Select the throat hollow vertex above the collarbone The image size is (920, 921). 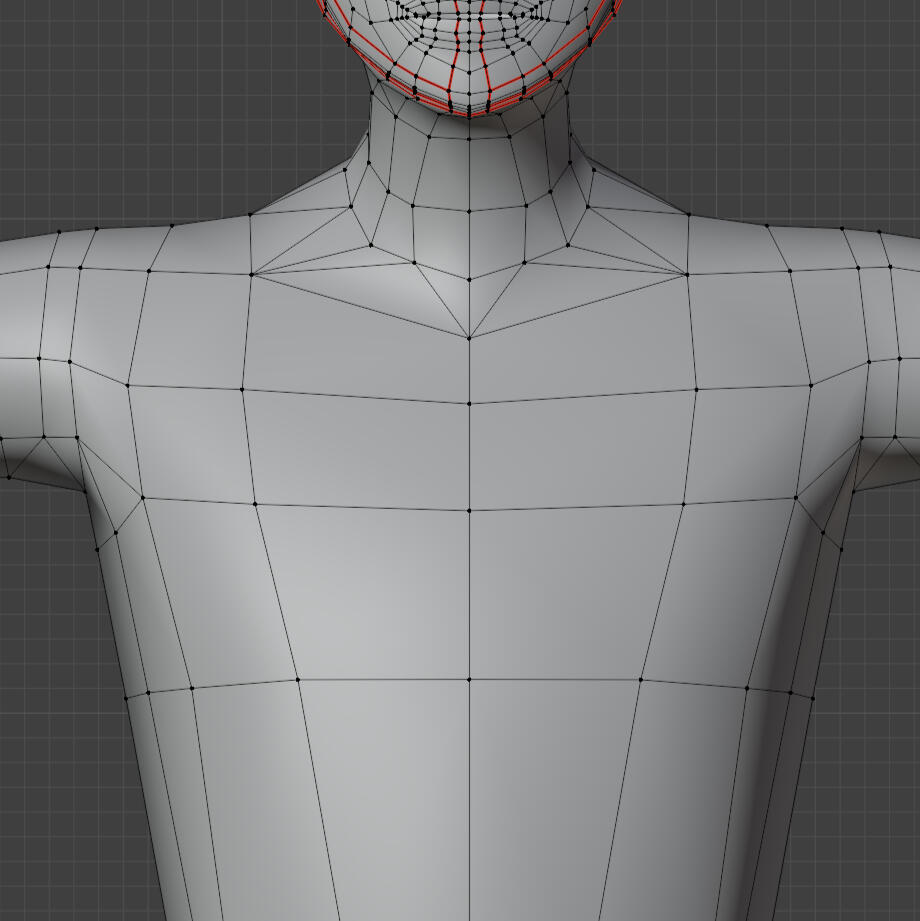click(x=469, y=281)
